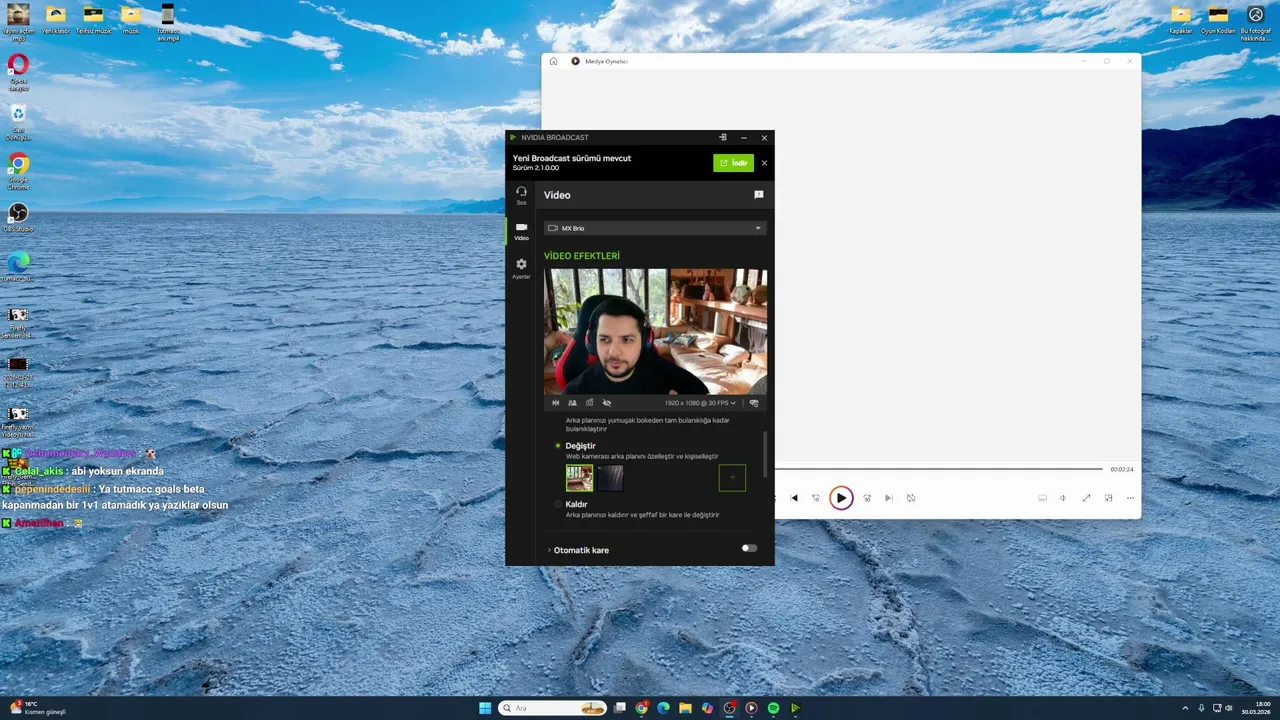This screenshot has width=1280, height=720.
Task: Select the Değiştir background radio option
Action: [x=558, y=446]
